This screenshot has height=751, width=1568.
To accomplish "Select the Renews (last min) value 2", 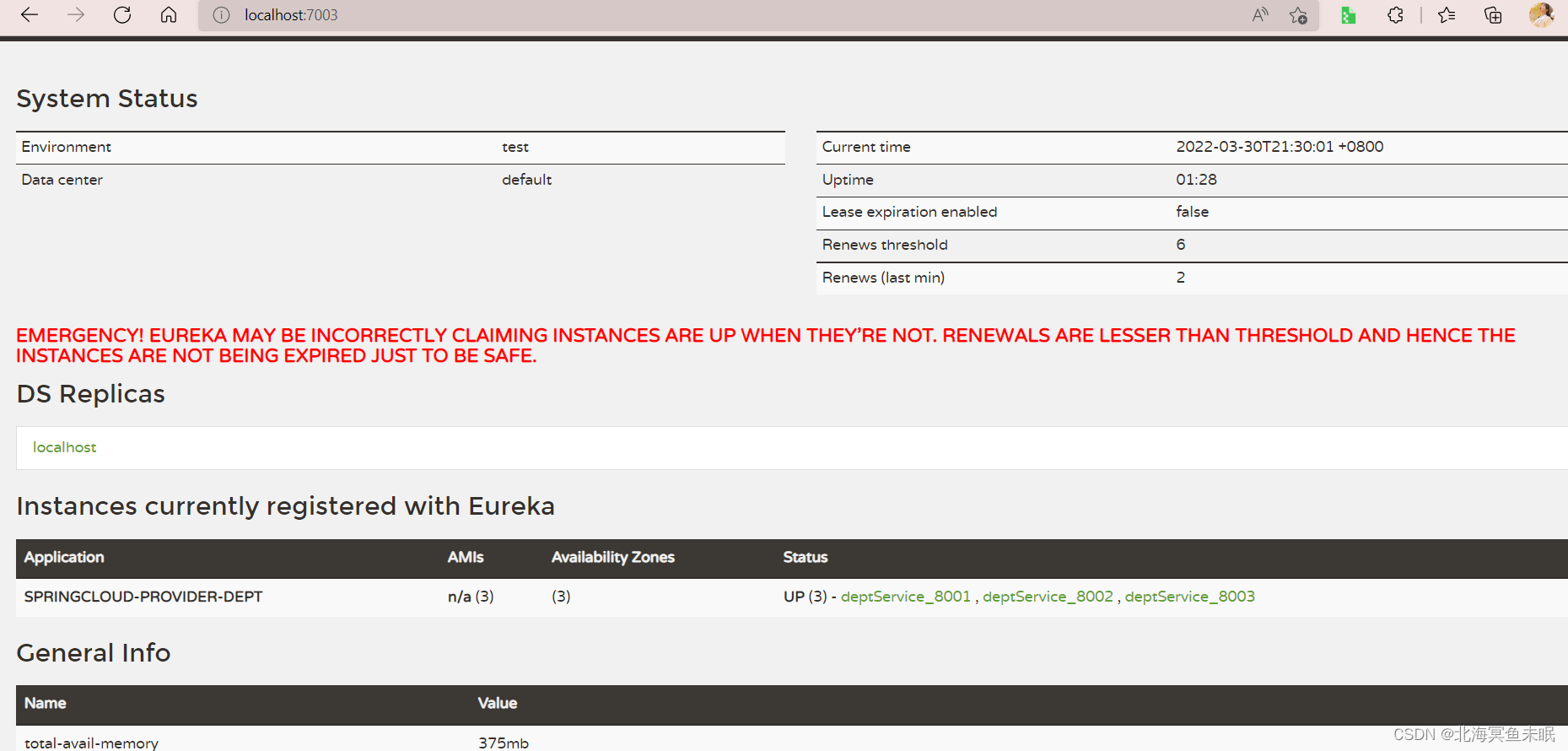I will click(1181, 278).
